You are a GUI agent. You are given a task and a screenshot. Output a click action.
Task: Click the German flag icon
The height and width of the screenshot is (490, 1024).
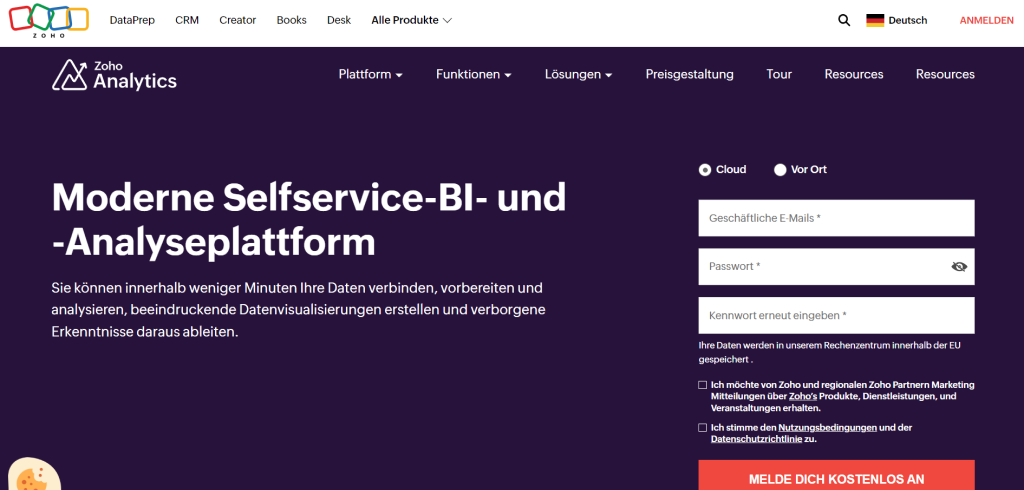tap(875, 20)
